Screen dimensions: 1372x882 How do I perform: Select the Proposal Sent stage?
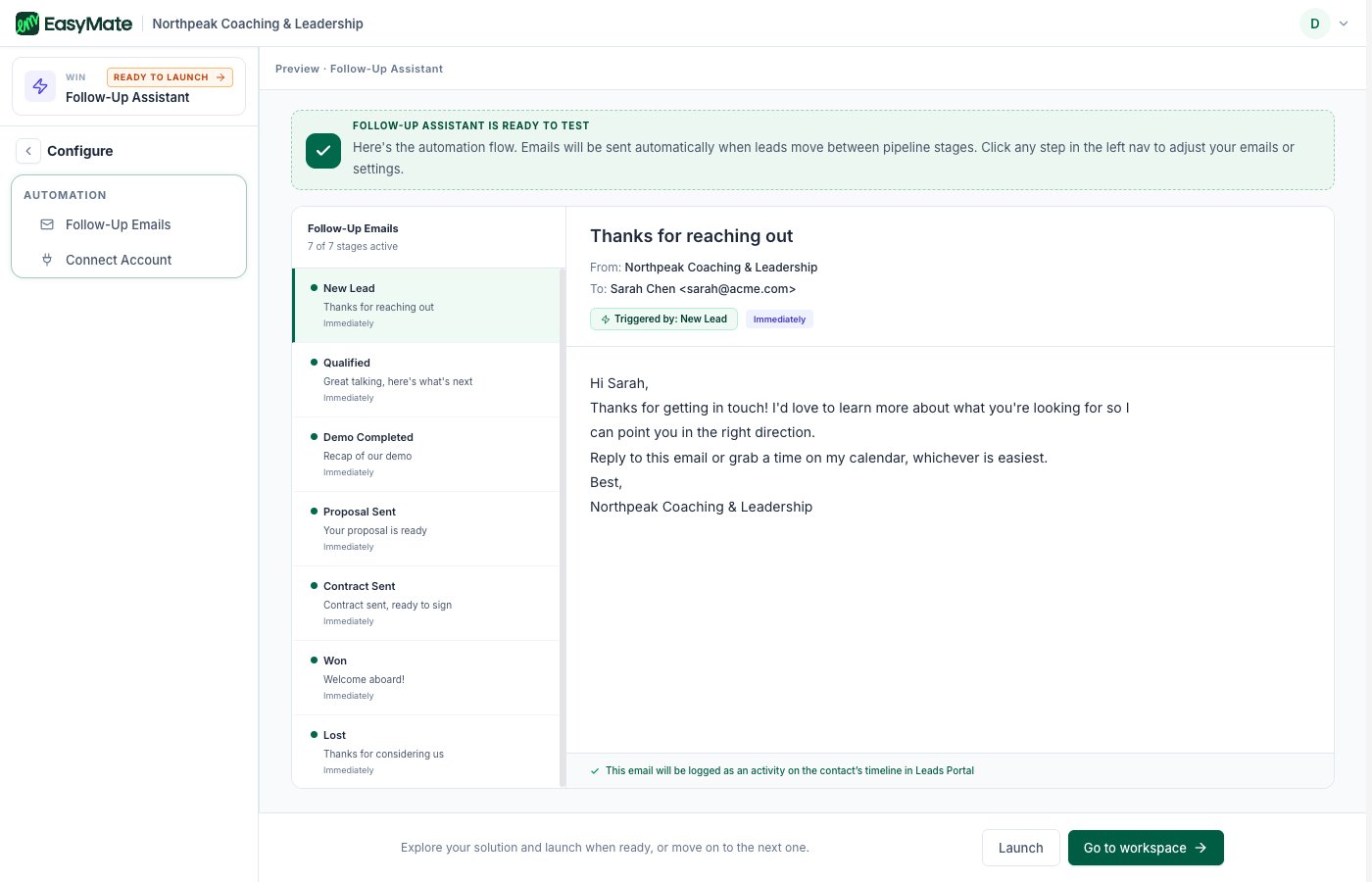click(x=426, y=528)
